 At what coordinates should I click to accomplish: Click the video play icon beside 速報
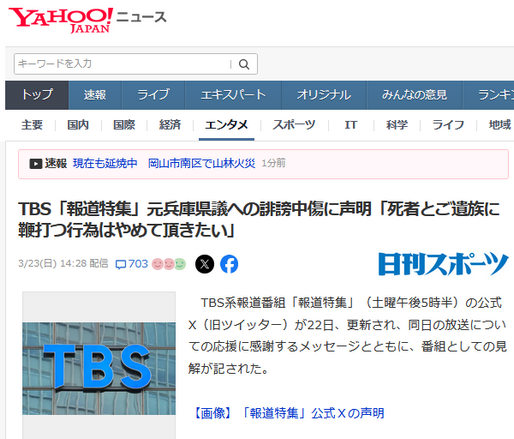pos(36,164)
